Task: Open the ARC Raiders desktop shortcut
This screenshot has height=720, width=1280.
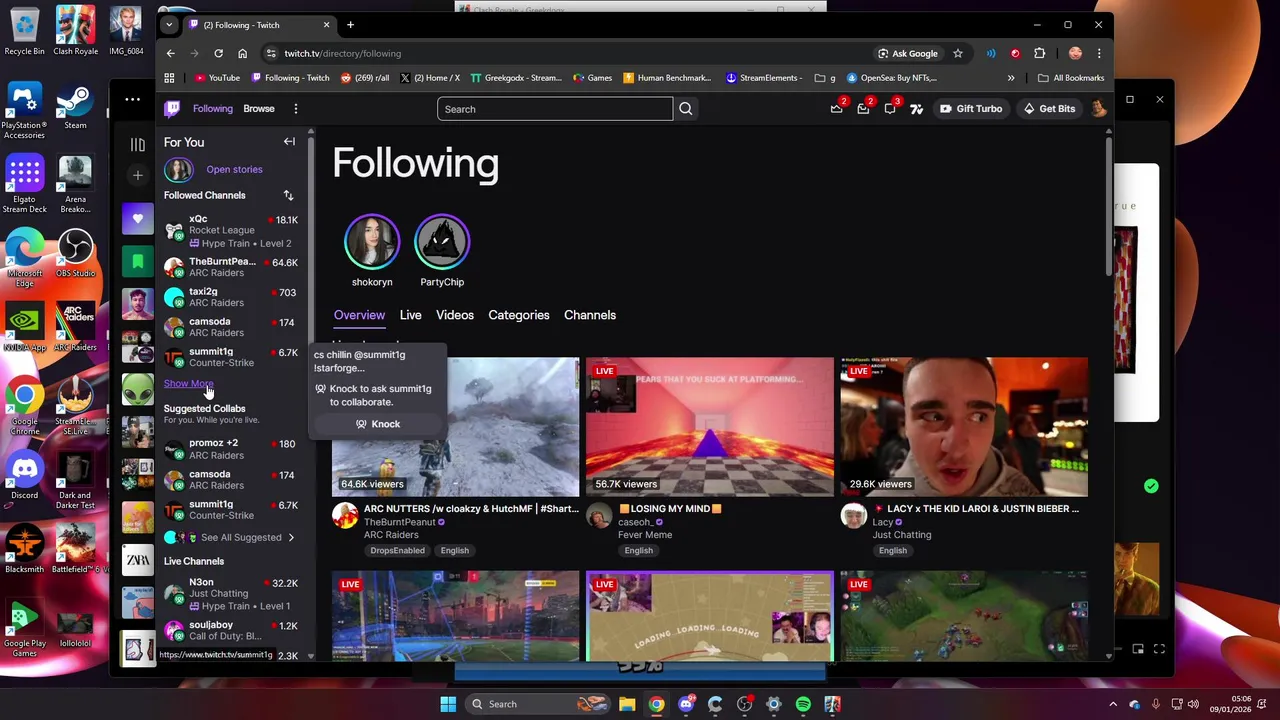Action: (x=75, y=328)
